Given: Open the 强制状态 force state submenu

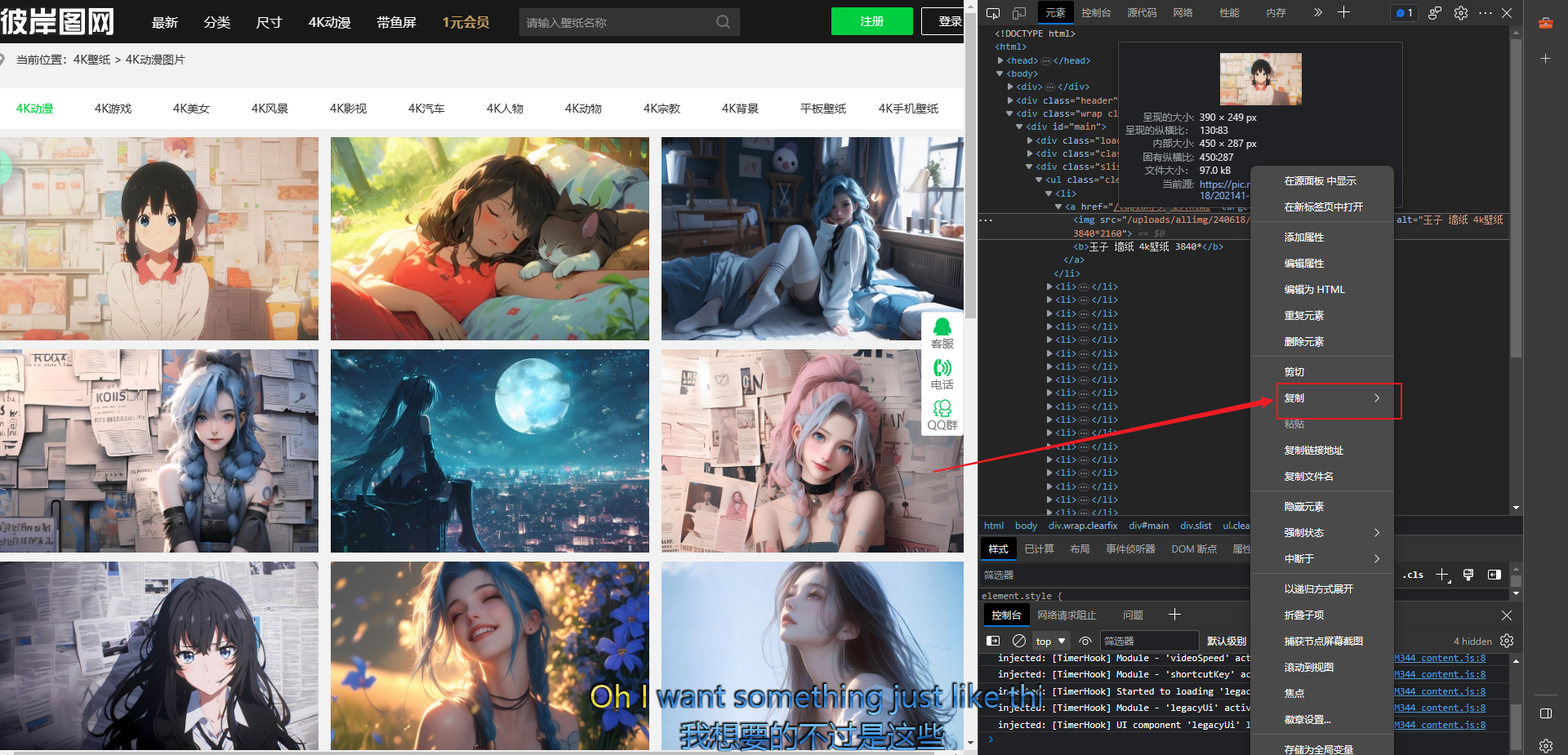Looking at the screenshot, I should click(x=1321, y=533).
